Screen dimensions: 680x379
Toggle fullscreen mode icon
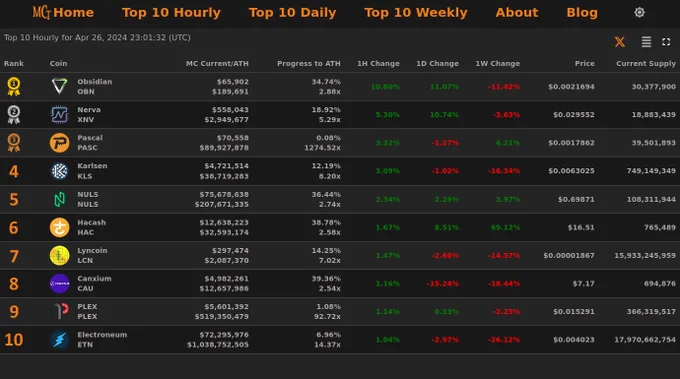[x=666, y=42]
